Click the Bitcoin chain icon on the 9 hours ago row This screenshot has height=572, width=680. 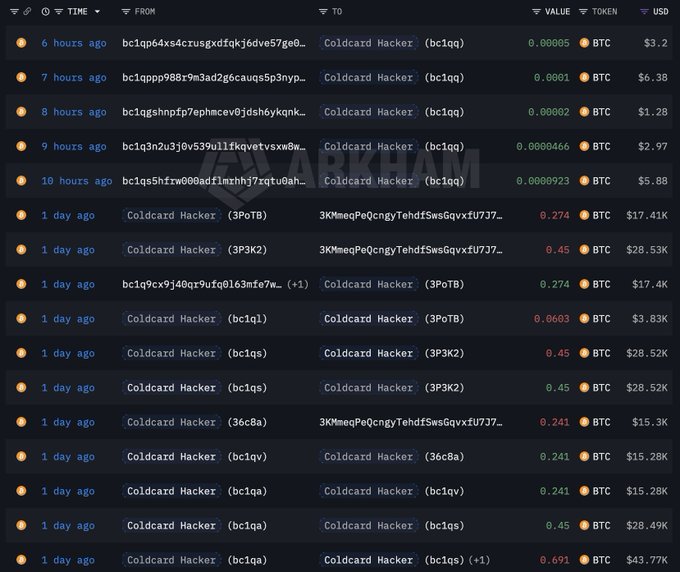tap(21, 146)
